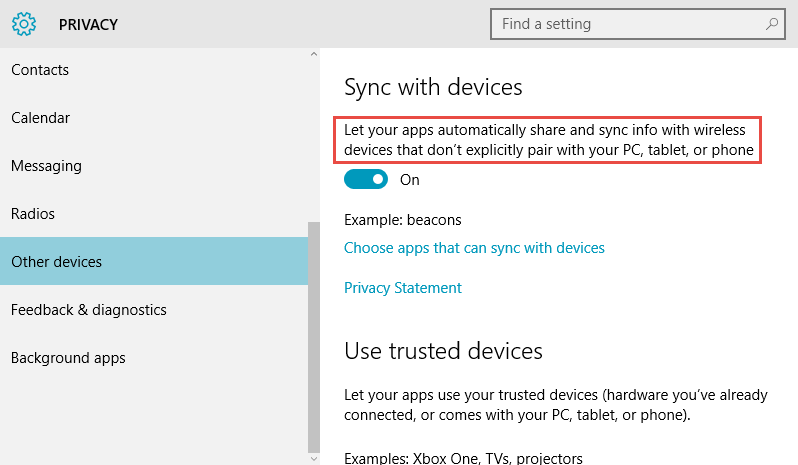
Task: Click the Settings gear icon
Action: click(24, 24)
